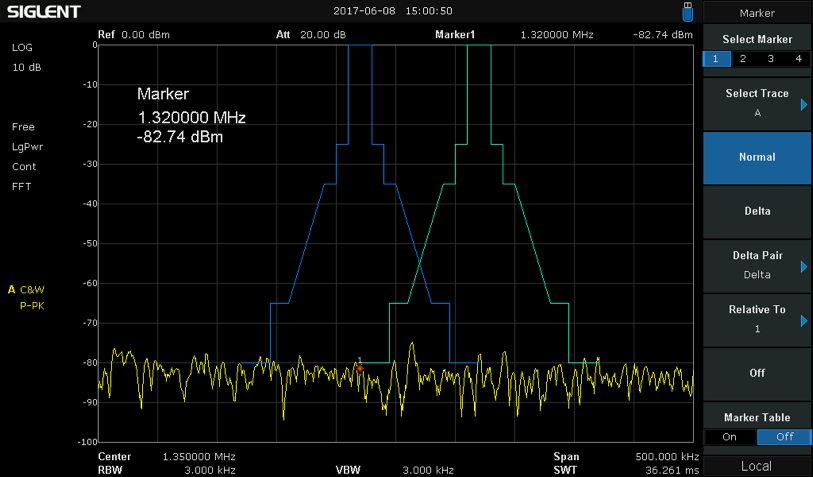Click the USB drive status icon
This screenshot has width=813, height=477.
686,11
